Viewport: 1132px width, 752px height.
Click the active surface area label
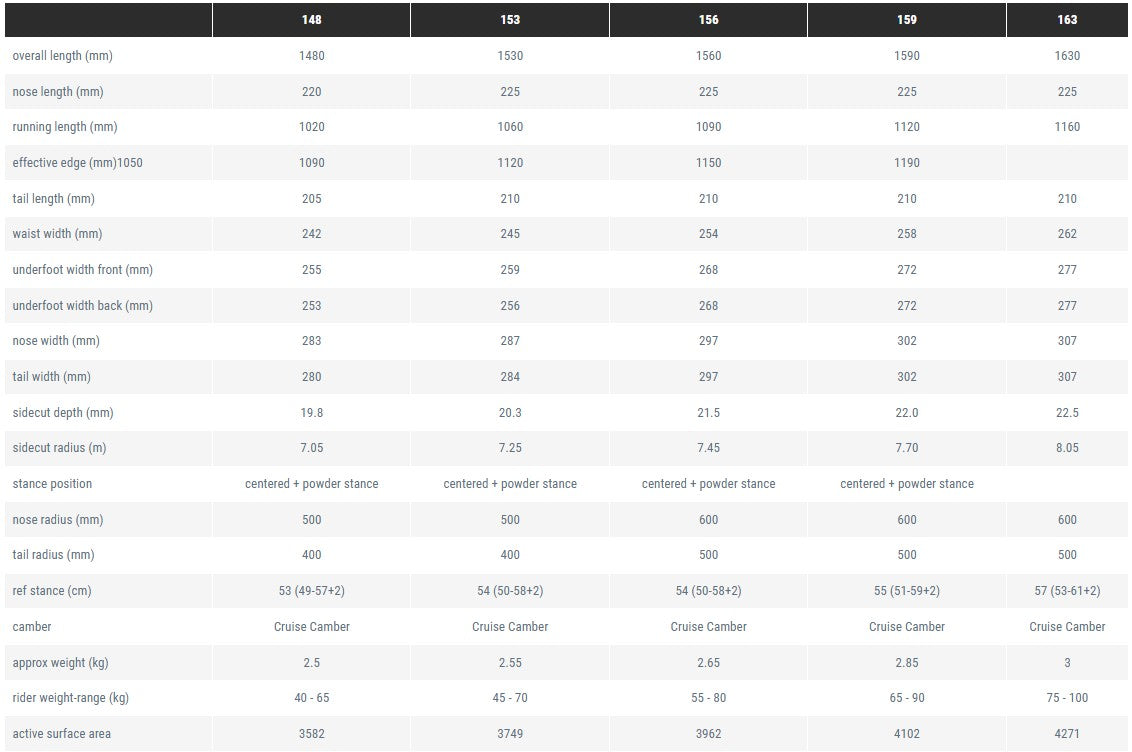(x=61, y=734)
